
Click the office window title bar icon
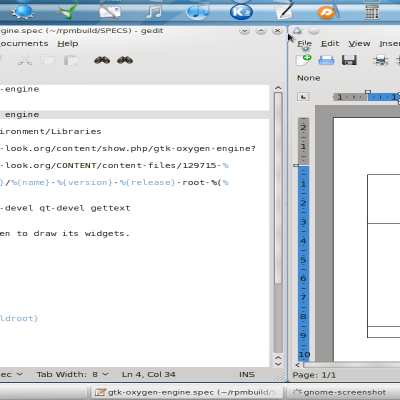(298, 31)
